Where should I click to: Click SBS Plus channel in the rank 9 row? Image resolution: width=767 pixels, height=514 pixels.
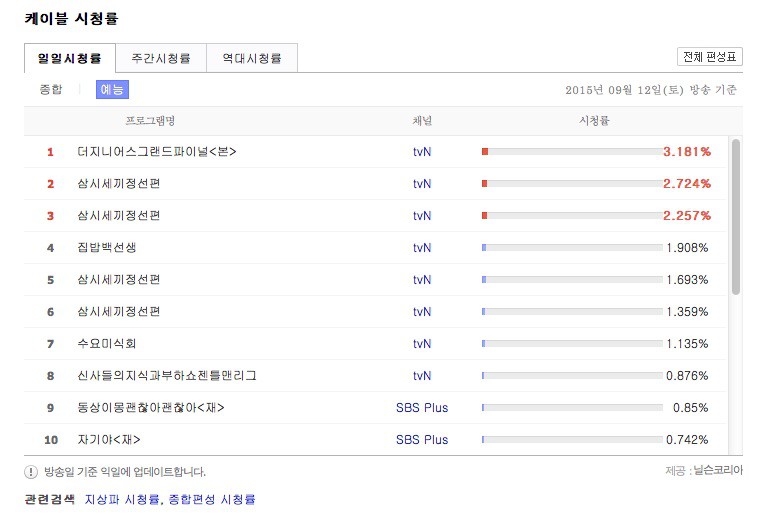(x=422, y=408)
